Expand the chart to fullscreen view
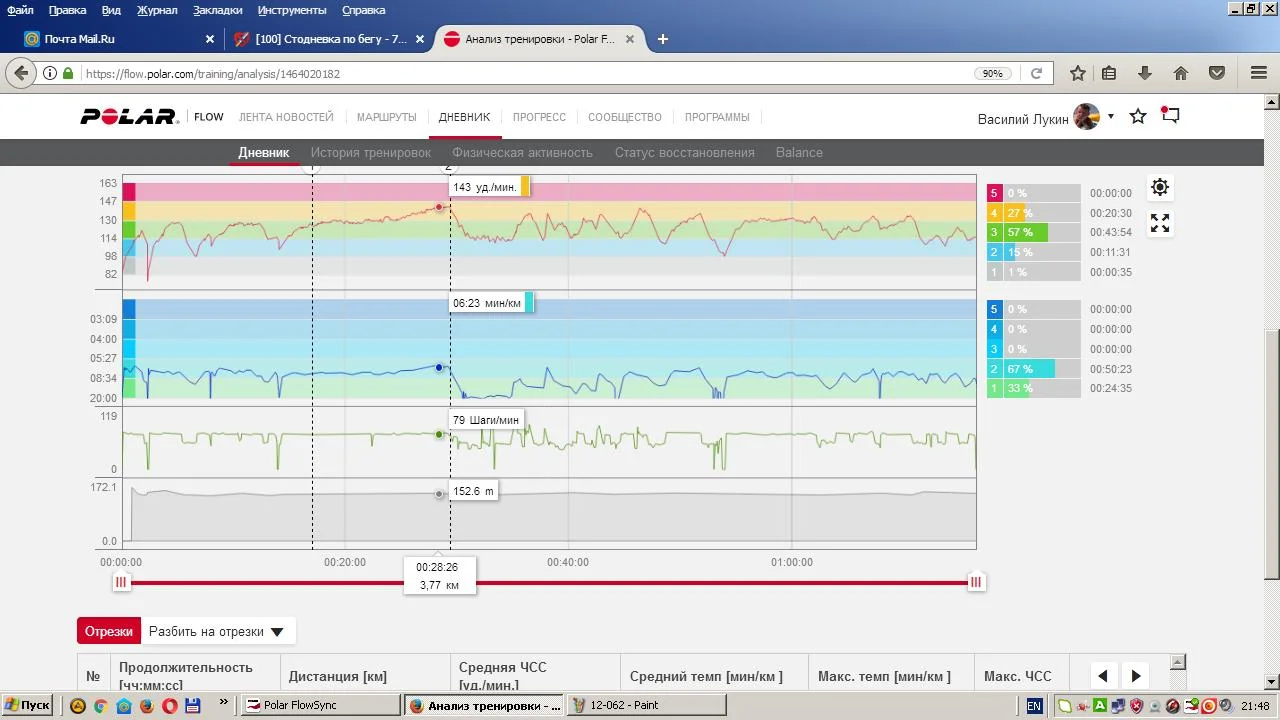 (1159, 223)
